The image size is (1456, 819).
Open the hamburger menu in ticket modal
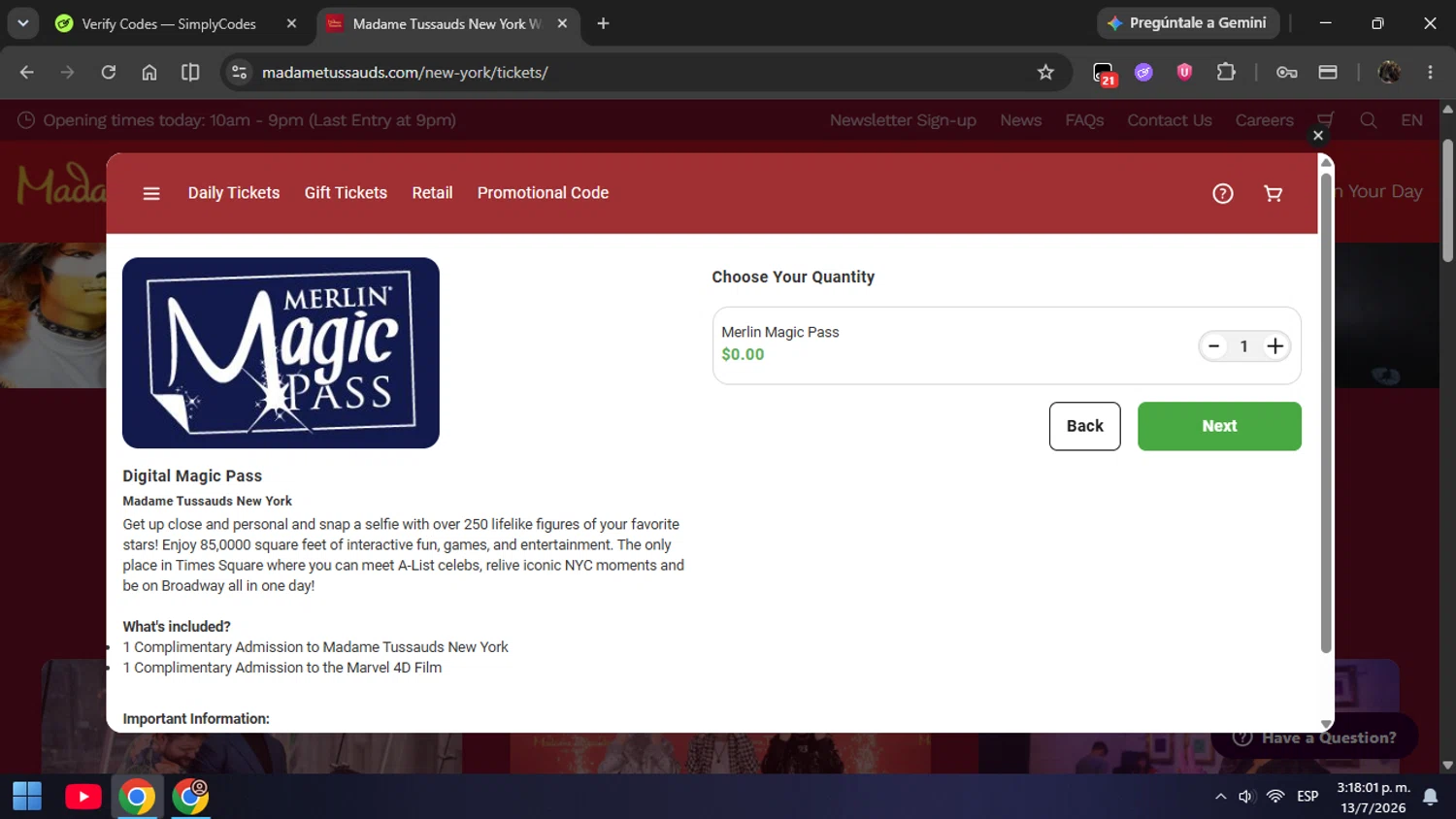click(151, 193)
